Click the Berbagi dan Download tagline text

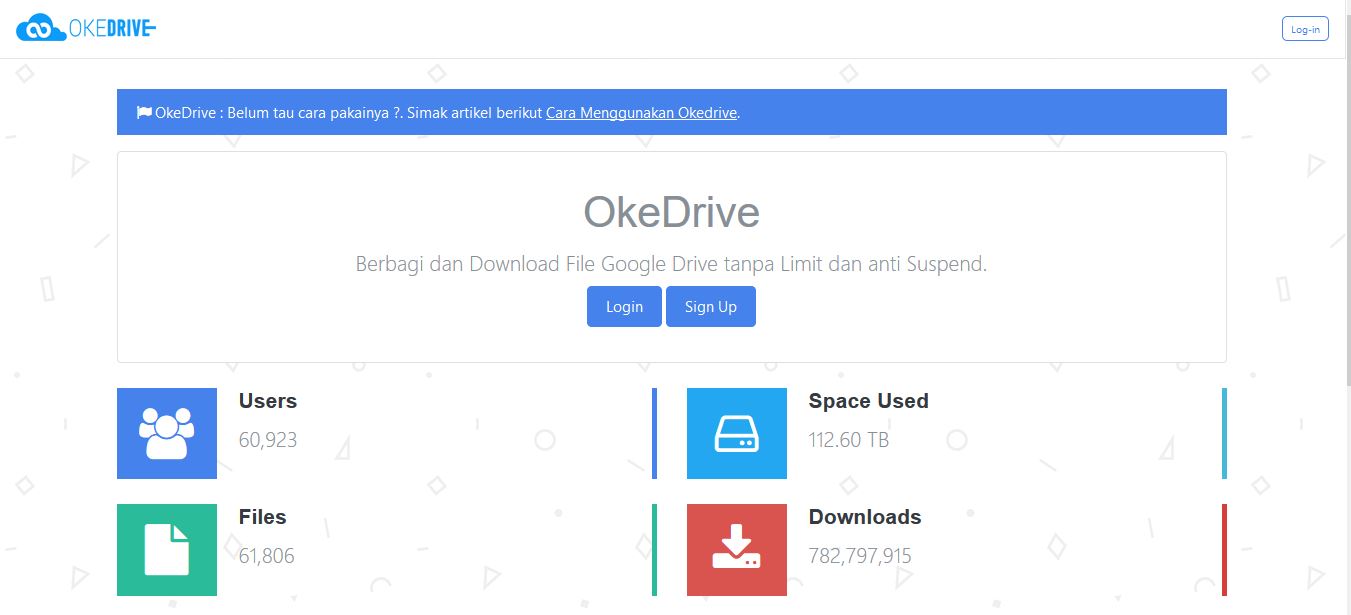pyautogui.click(x=672, y=264)
